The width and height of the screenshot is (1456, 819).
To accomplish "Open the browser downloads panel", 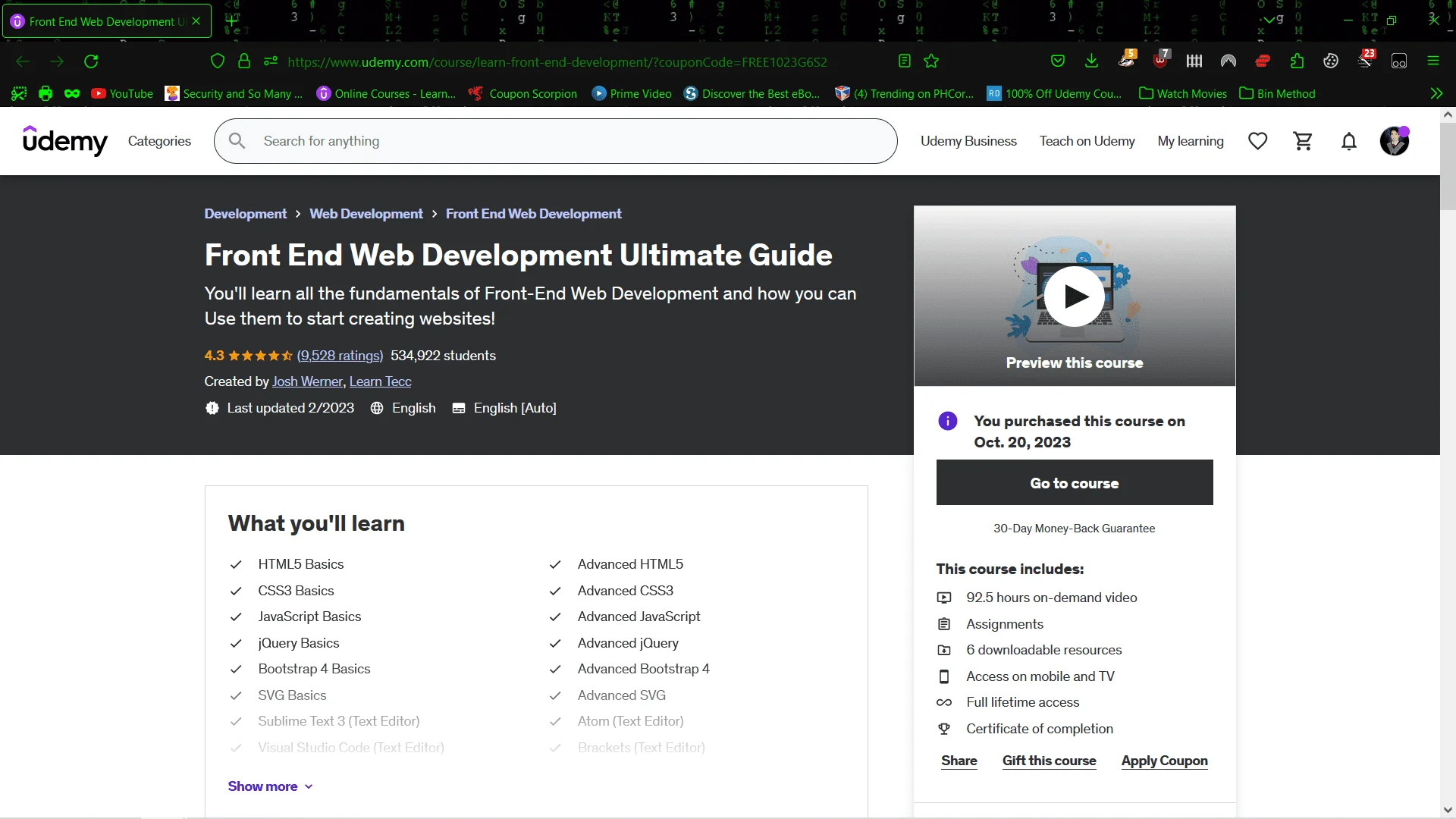I will tap(1091, 61).
